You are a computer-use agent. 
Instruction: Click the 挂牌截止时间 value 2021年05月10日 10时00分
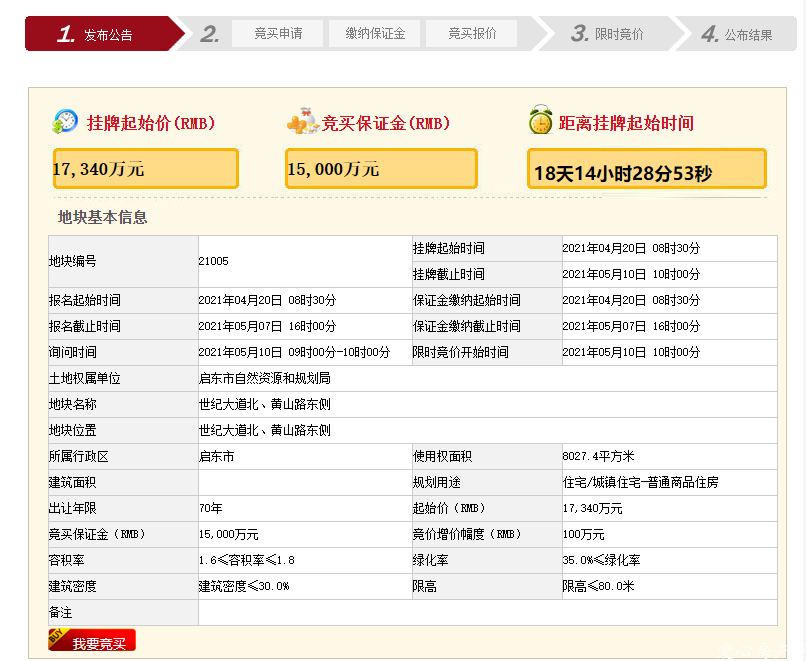pyautogui.click(x=631, y=274)
